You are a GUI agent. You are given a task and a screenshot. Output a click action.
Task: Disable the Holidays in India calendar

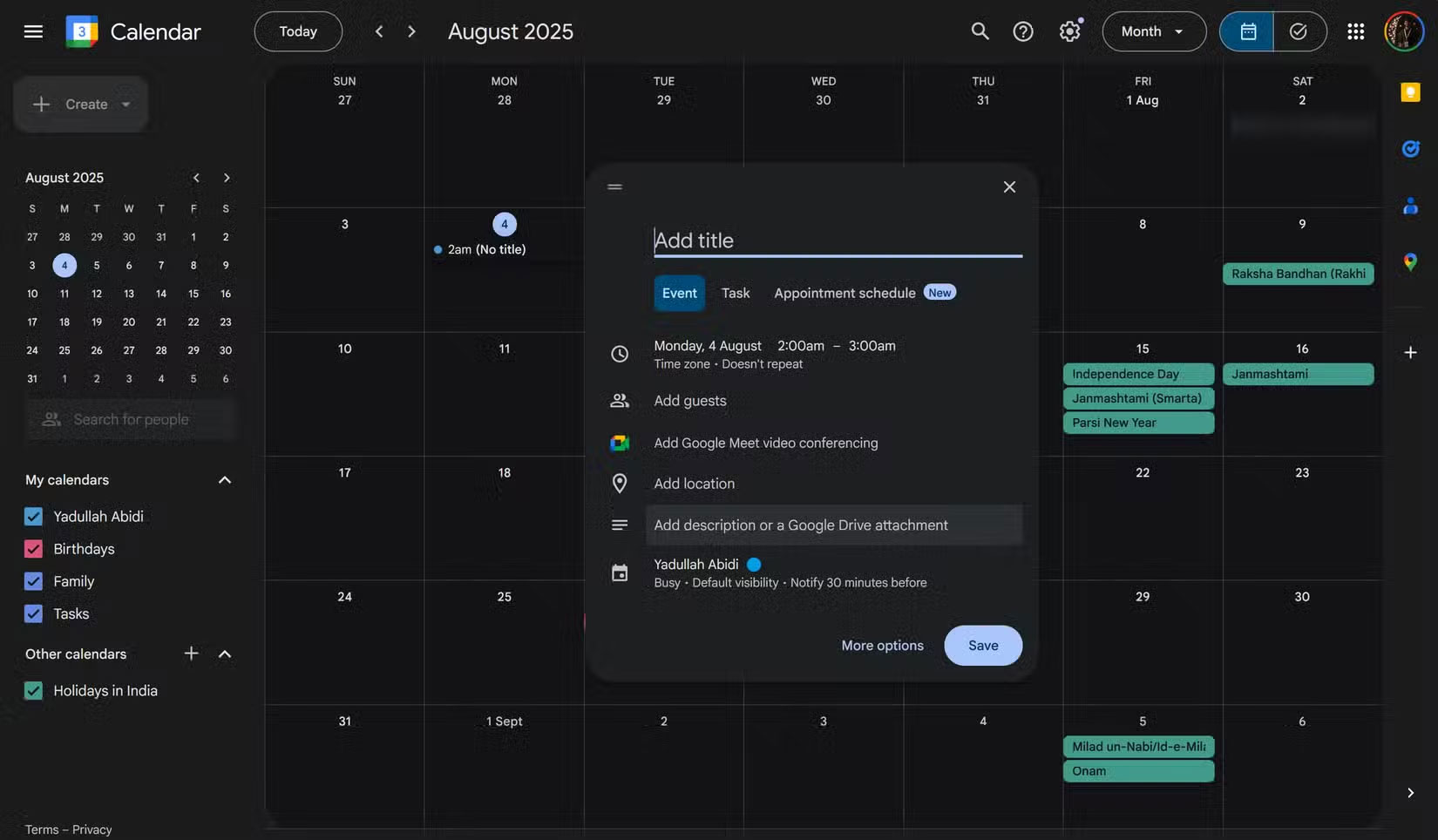pyautogui.click(x=33, y=690)
